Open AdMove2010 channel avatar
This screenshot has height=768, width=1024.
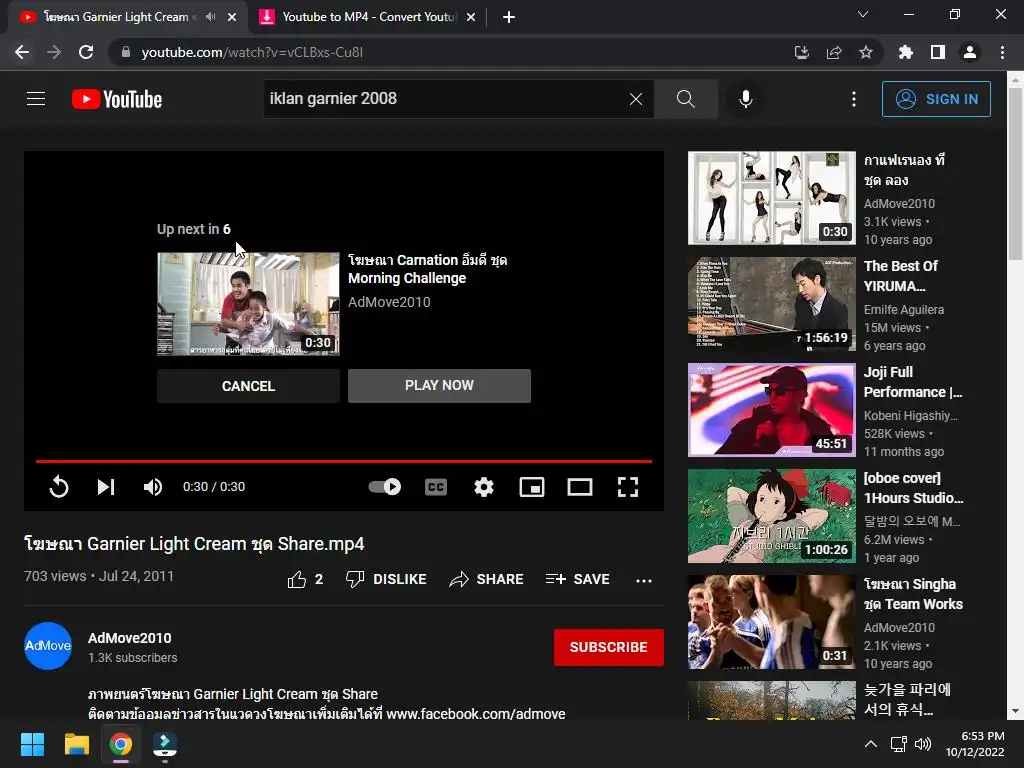(48, 646)
